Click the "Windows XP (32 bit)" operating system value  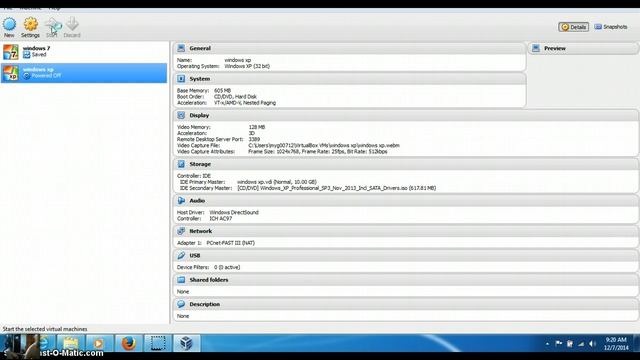(247, 66)
